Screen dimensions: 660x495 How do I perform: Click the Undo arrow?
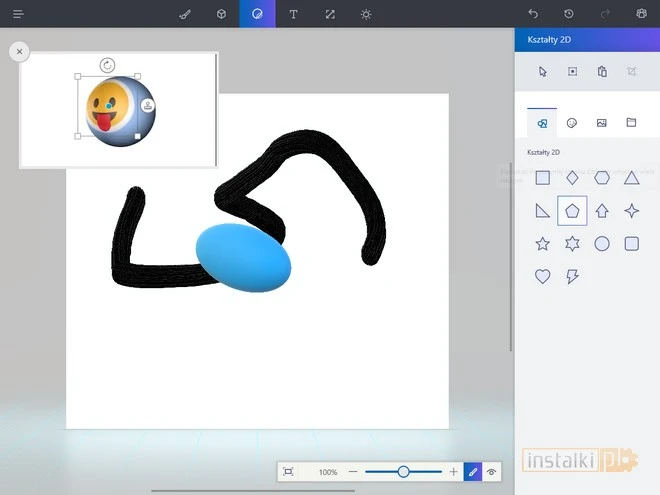533,14
